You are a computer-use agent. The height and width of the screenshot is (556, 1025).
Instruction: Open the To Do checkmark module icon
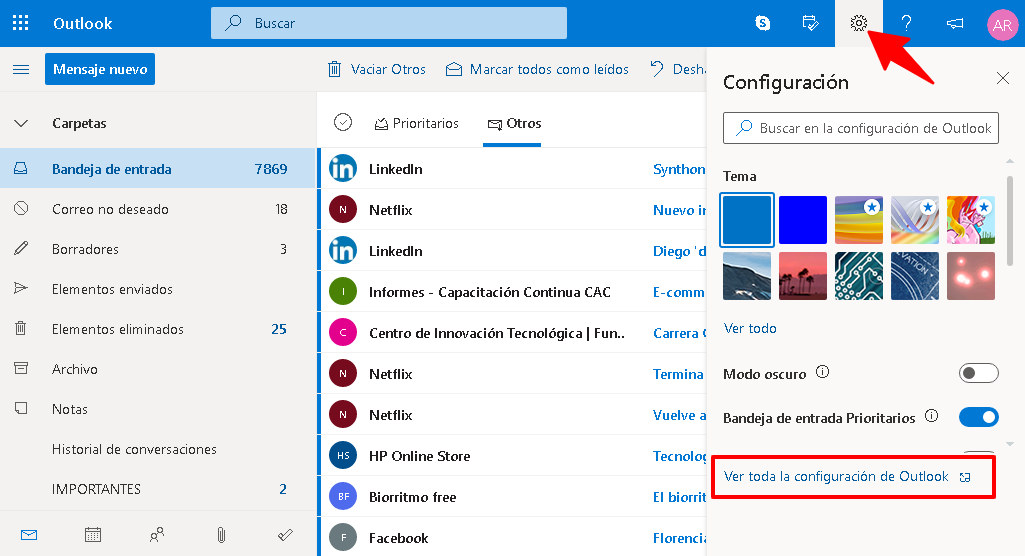point(285,535)
